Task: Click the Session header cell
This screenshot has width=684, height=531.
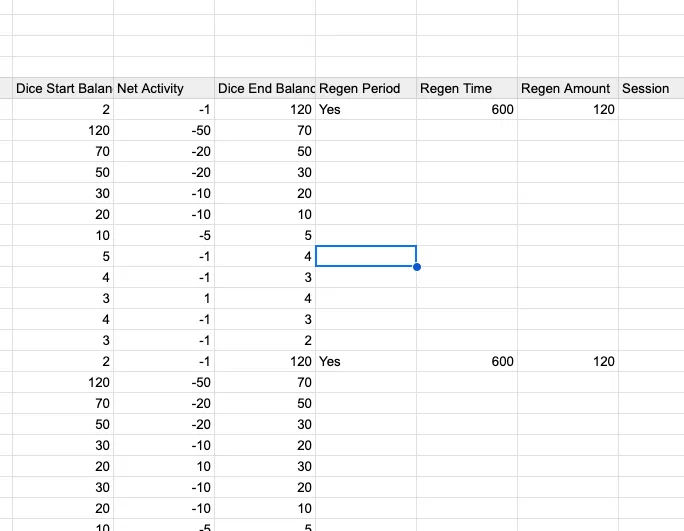Action: (650, 88)
